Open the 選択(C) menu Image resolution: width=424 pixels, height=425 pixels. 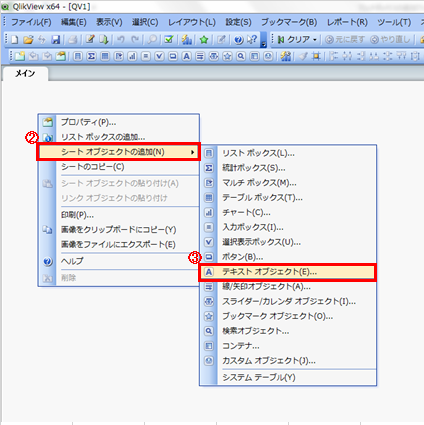[145, 22]
